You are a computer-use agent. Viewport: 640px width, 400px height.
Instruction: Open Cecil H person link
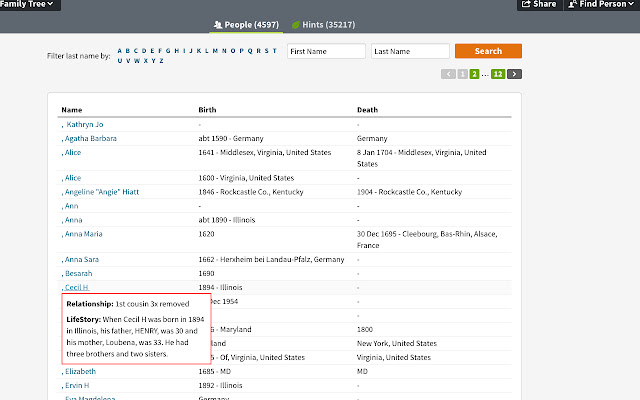77,286
